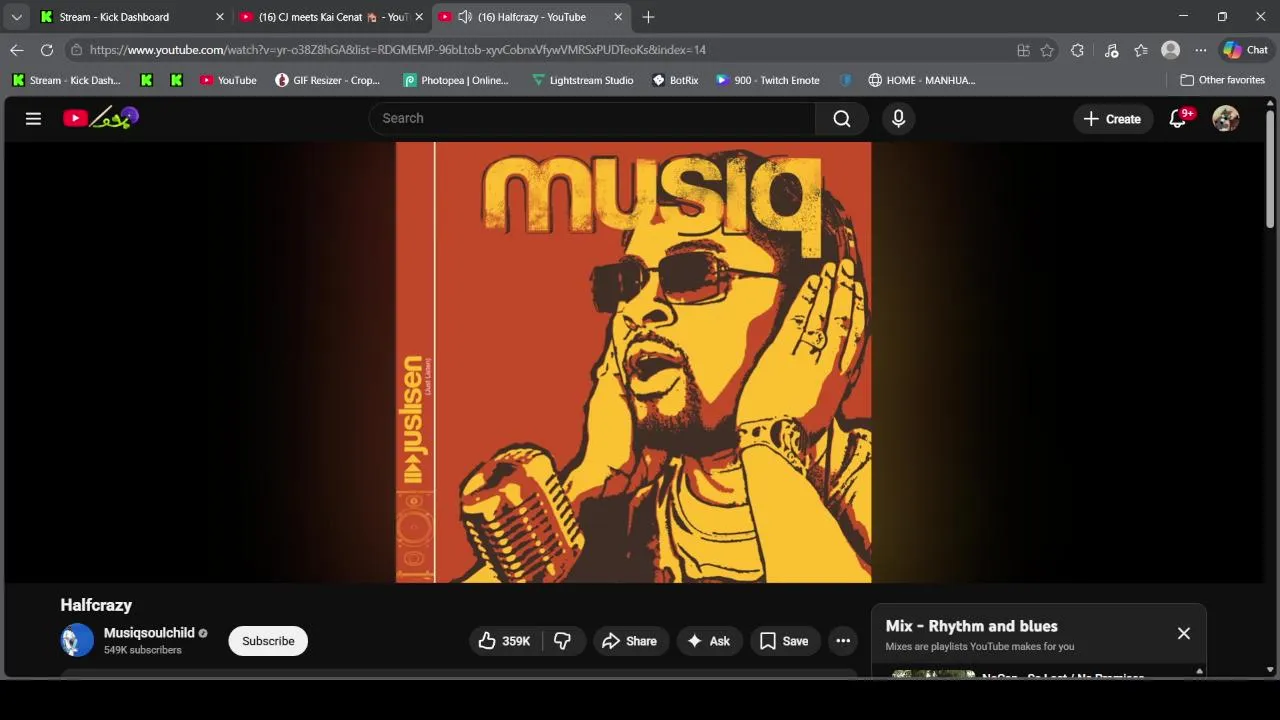This screenshot has height=720, width=1280.
Task: Subscribe to Musiqsoulchild channel
Action: point(268,641)
